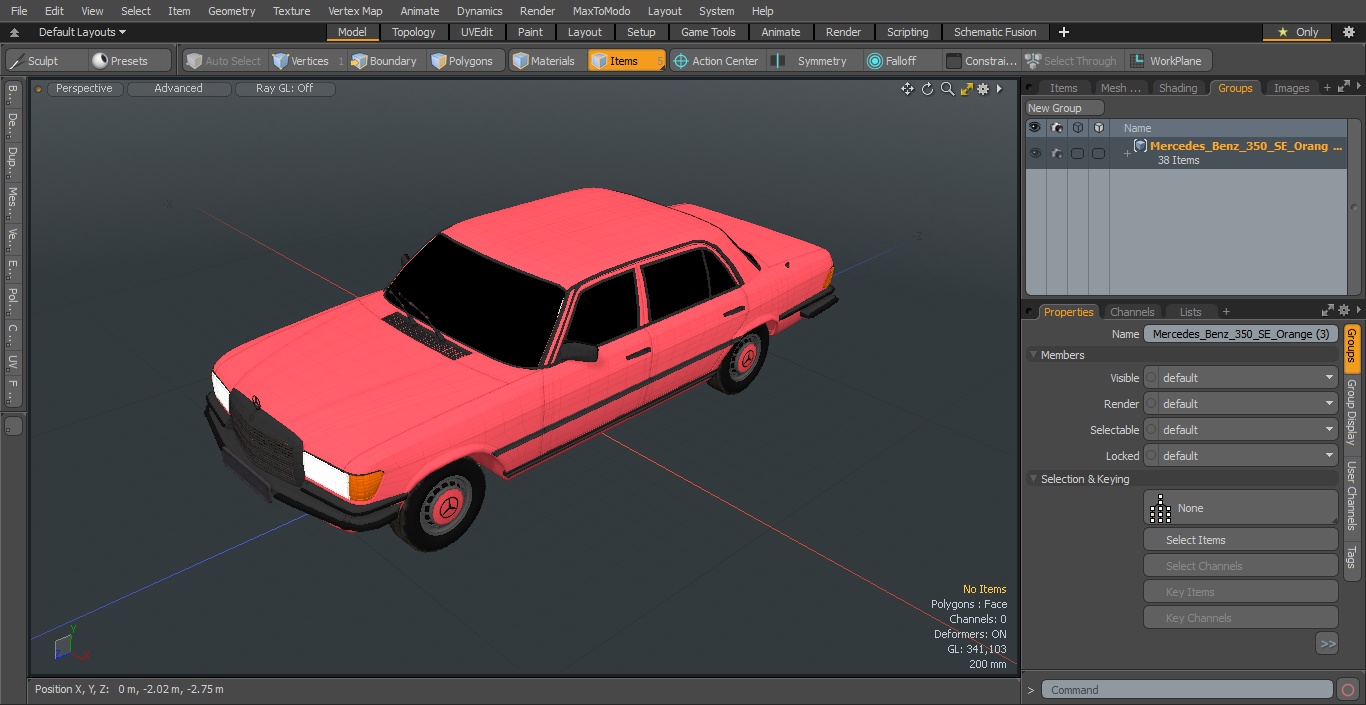Open the Locked dropdown
This screenshot has height=705, width=1366.
[x=1240, y=456]
